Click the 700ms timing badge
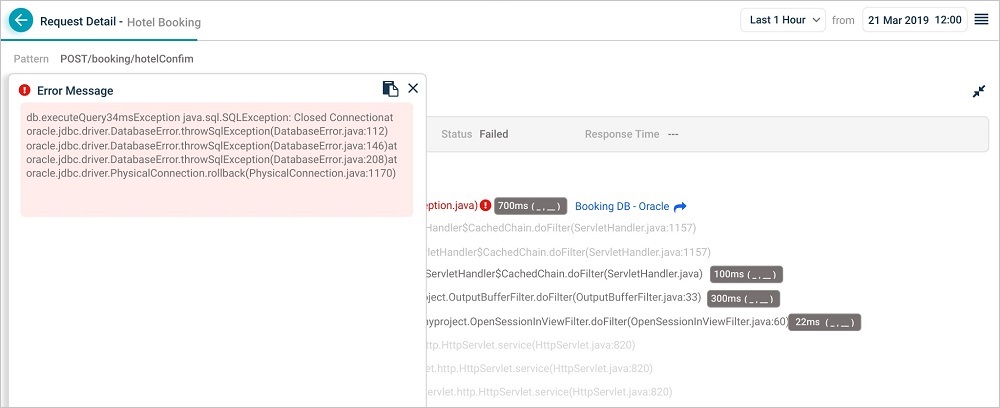The image size is (1000, 408). coord(530,206)
